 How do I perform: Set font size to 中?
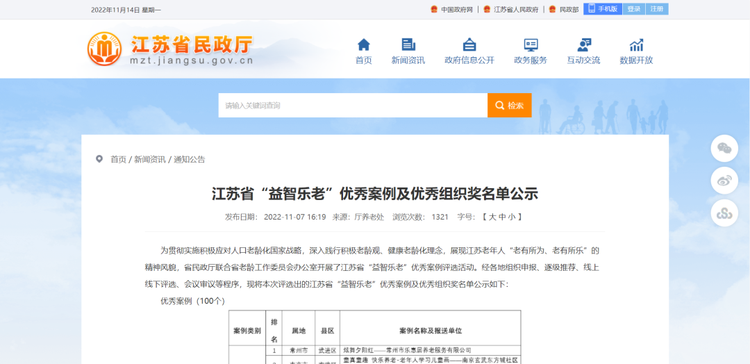[502, 217]
